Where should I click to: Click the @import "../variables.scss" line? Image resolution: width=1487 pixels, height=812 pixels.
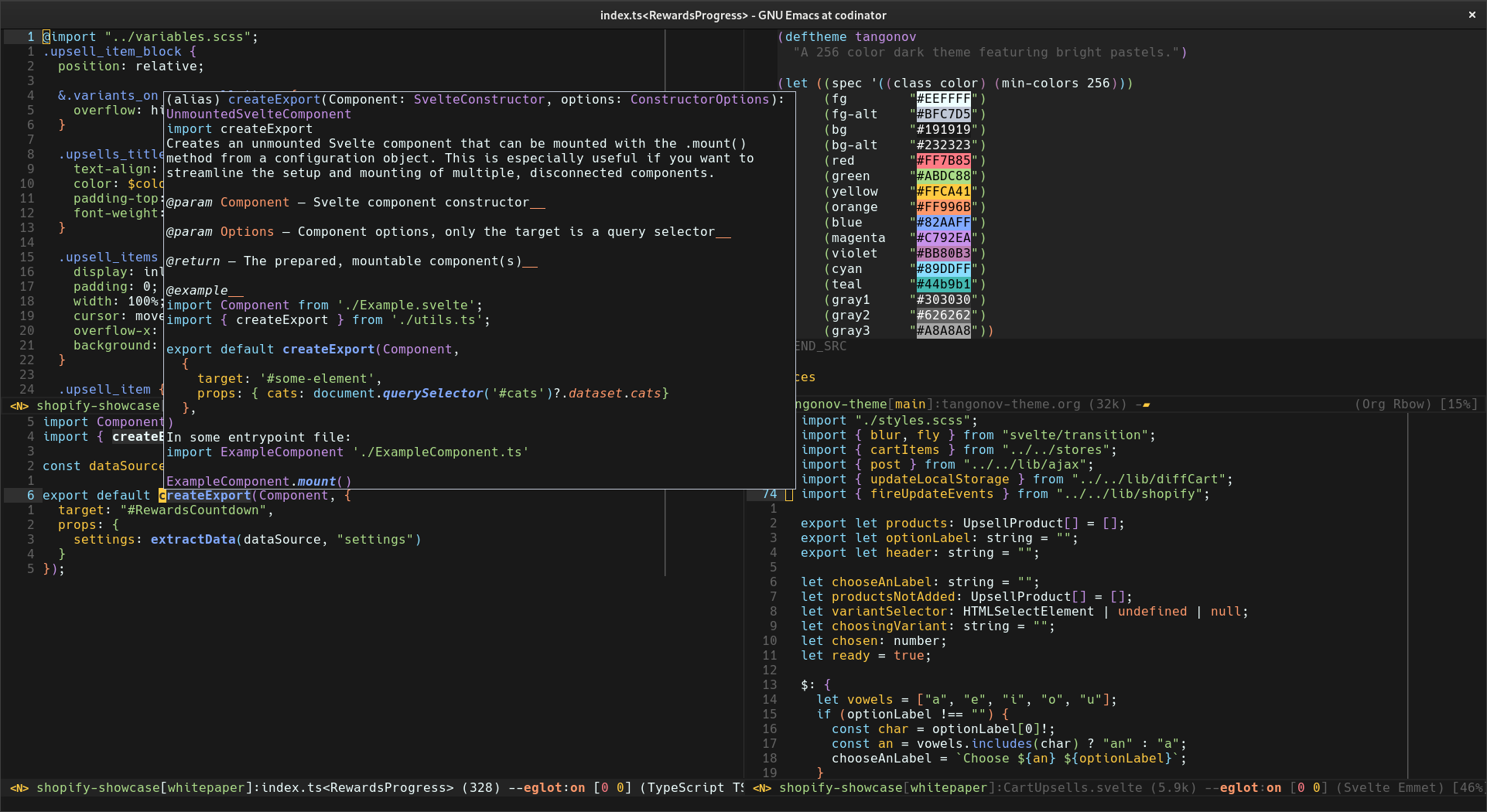(151, 37)
